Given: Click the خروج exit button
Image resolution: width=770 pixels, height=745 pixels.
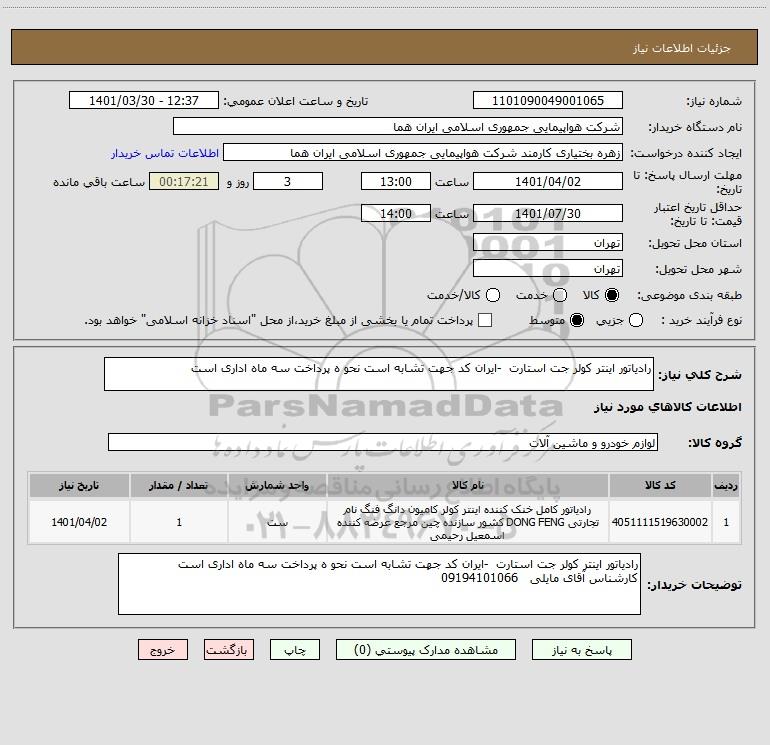Looking at the screenshot, I should 163,650.
